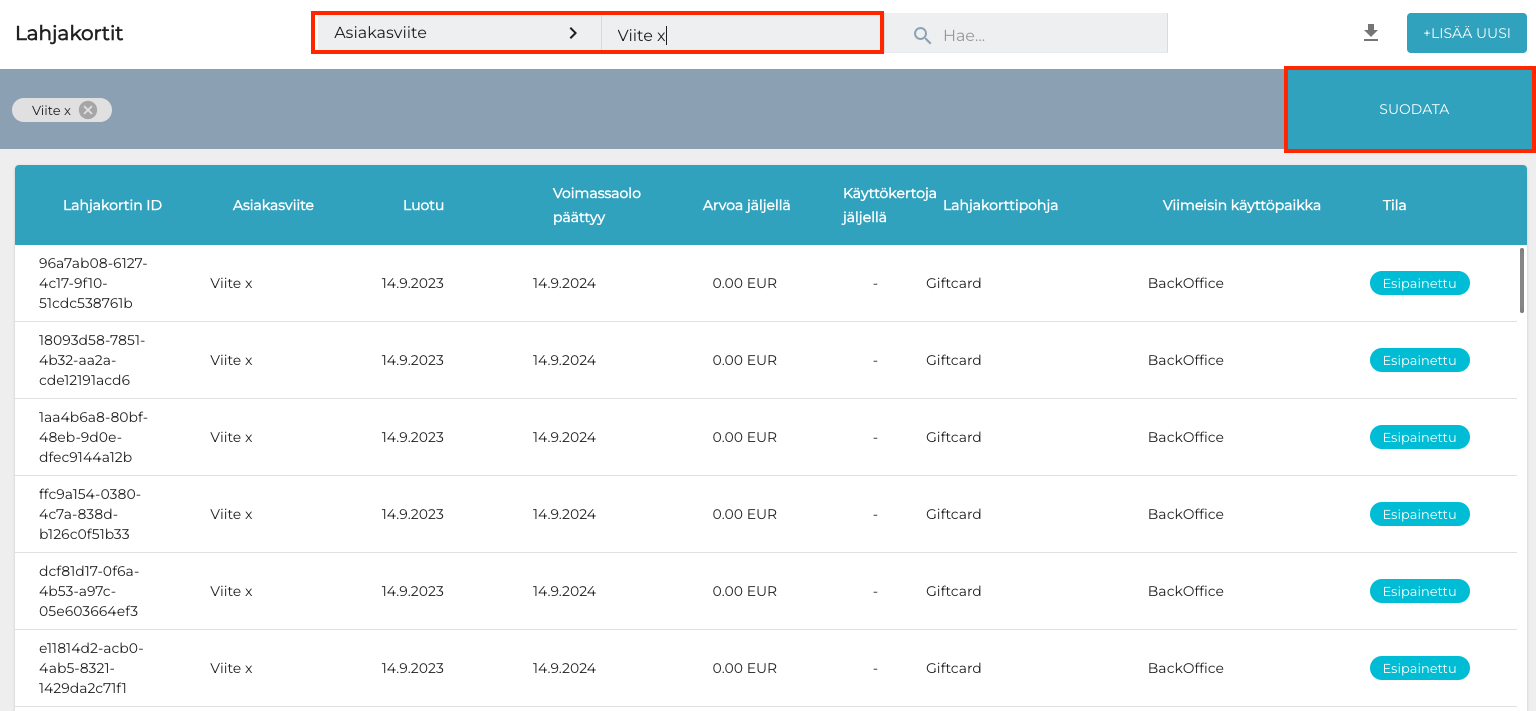Sort by Luotu column header
This screenshot has width=1536, height=711.
click(x=423, y=205)
